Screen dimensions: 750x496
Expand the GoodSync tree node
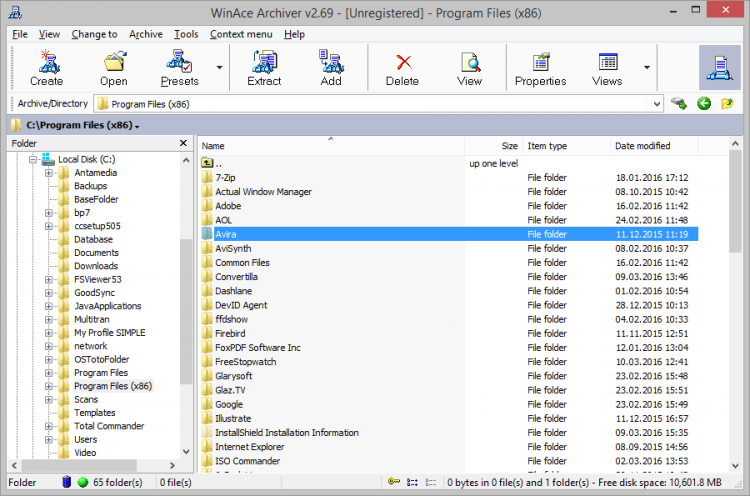pos(49,293)
